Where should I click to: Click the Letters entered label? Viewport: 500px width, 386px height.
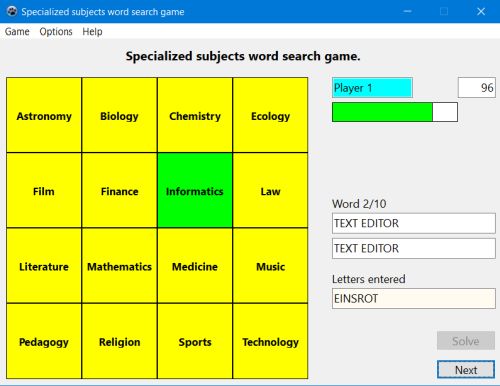(x=369, y=279)
